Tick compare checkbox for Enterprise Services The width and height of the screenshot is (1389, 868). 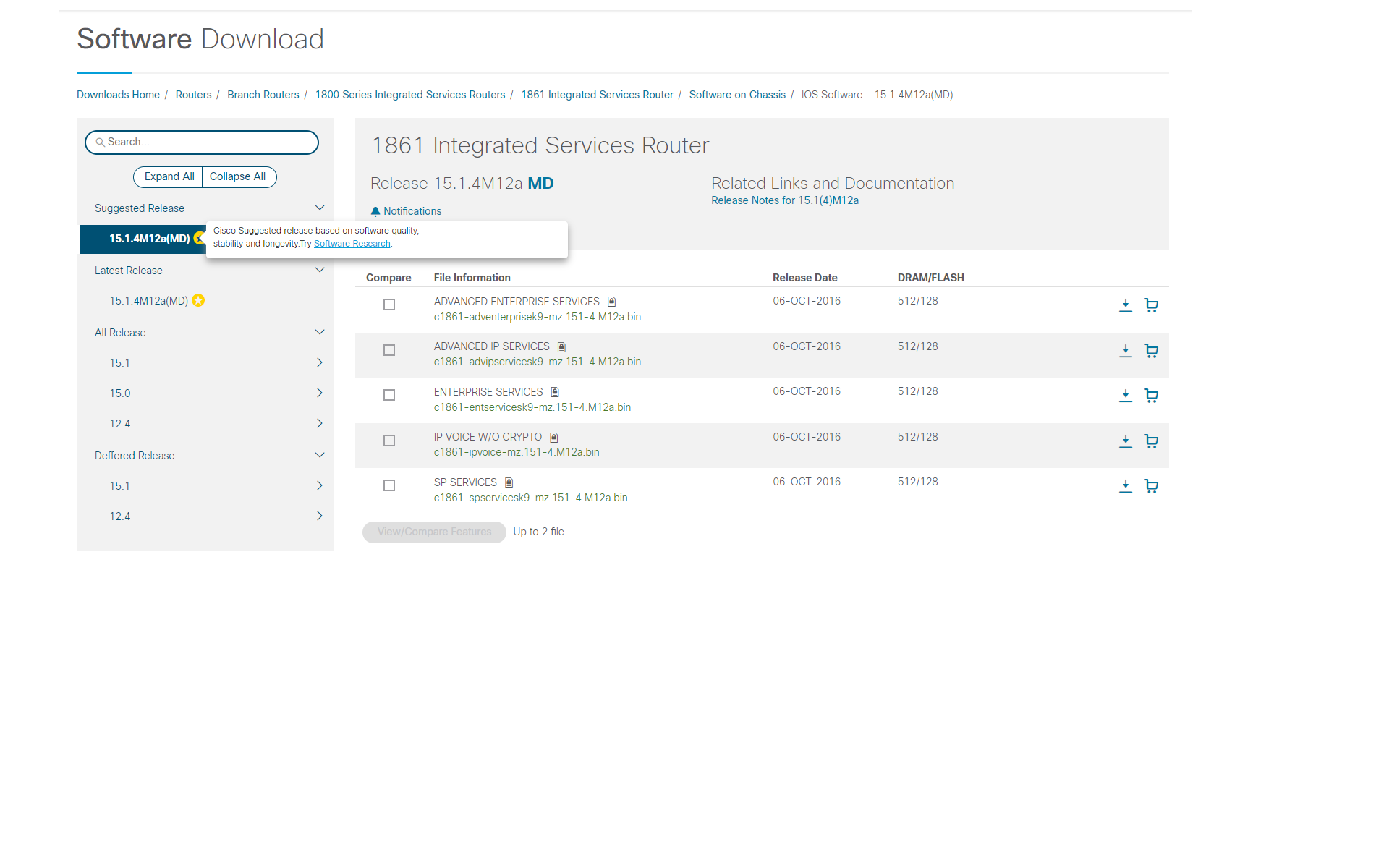389,395
